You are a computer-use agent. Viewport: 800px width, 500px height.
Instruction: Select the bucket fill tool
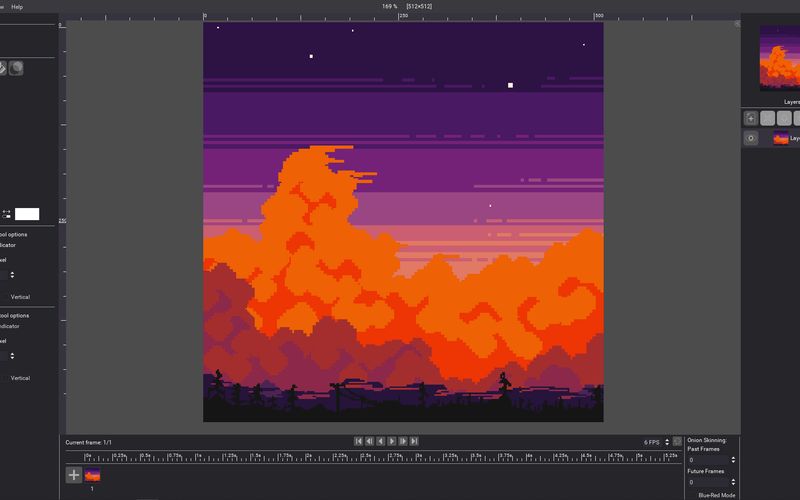coord(2,68)
